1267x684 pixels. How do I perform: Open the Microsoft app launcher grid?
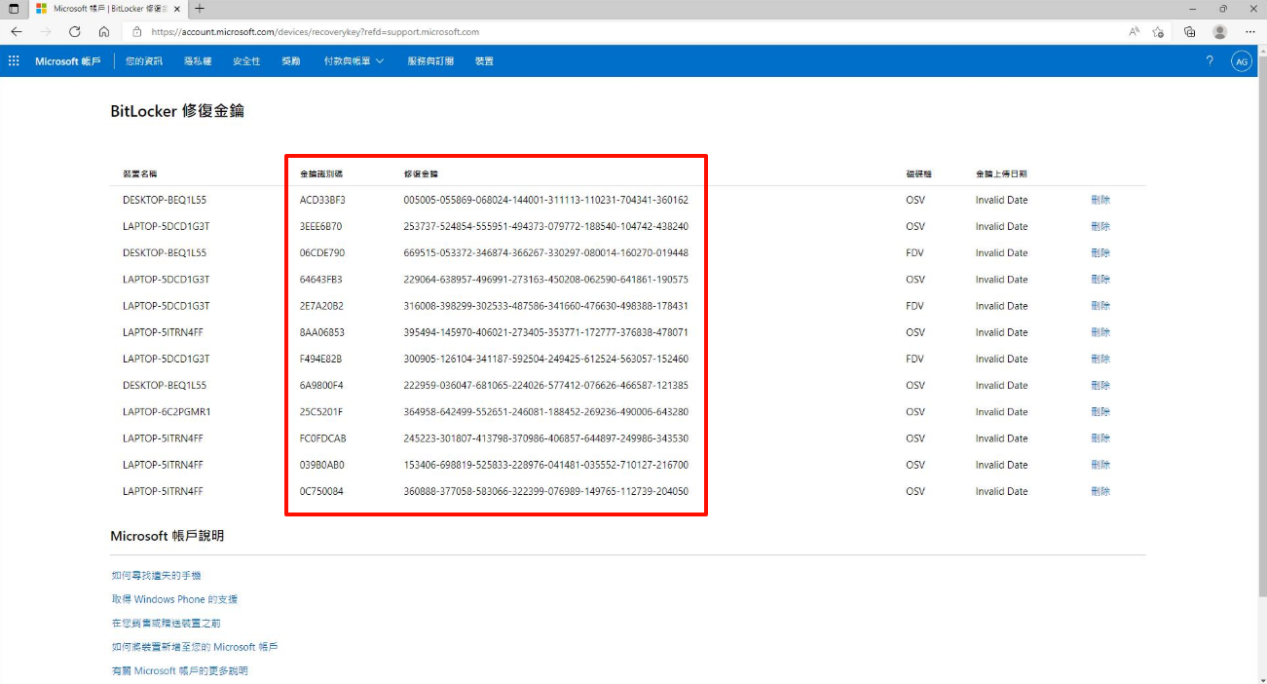(x=14, y=61)
